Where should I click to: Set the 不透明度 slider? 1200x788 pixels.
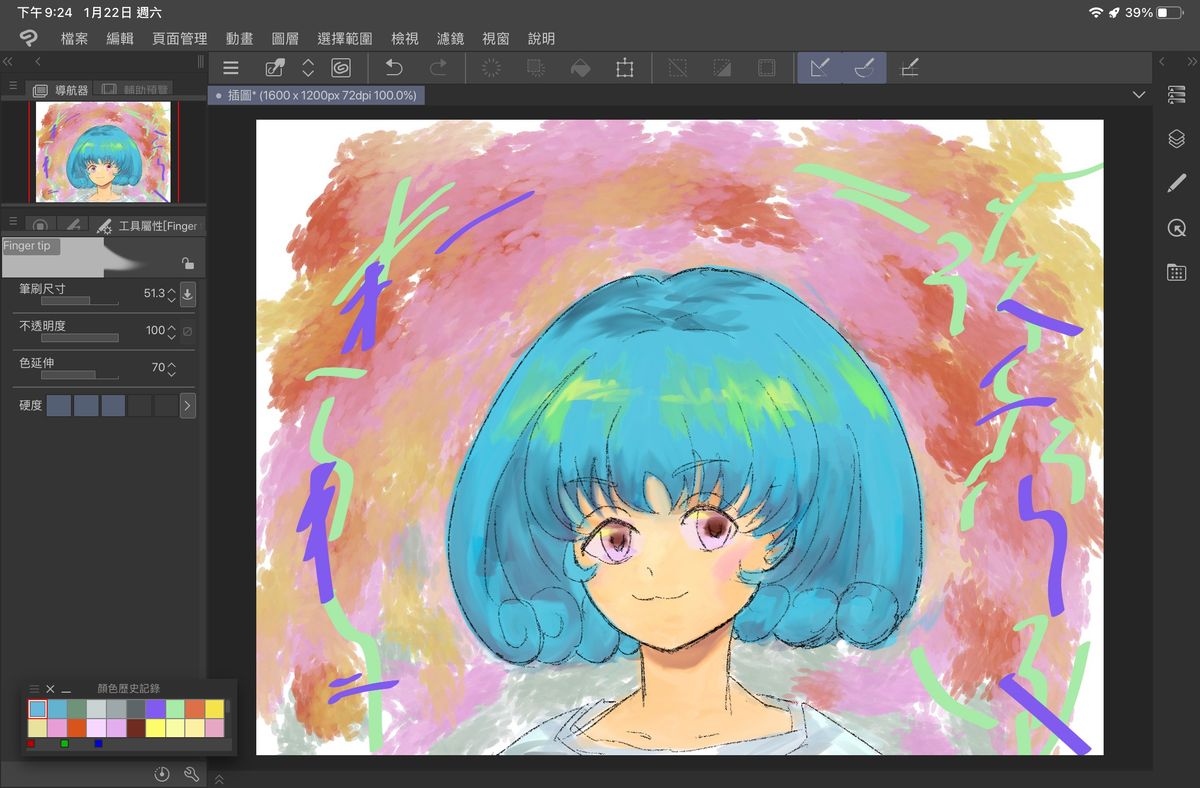tap(79, 338)
